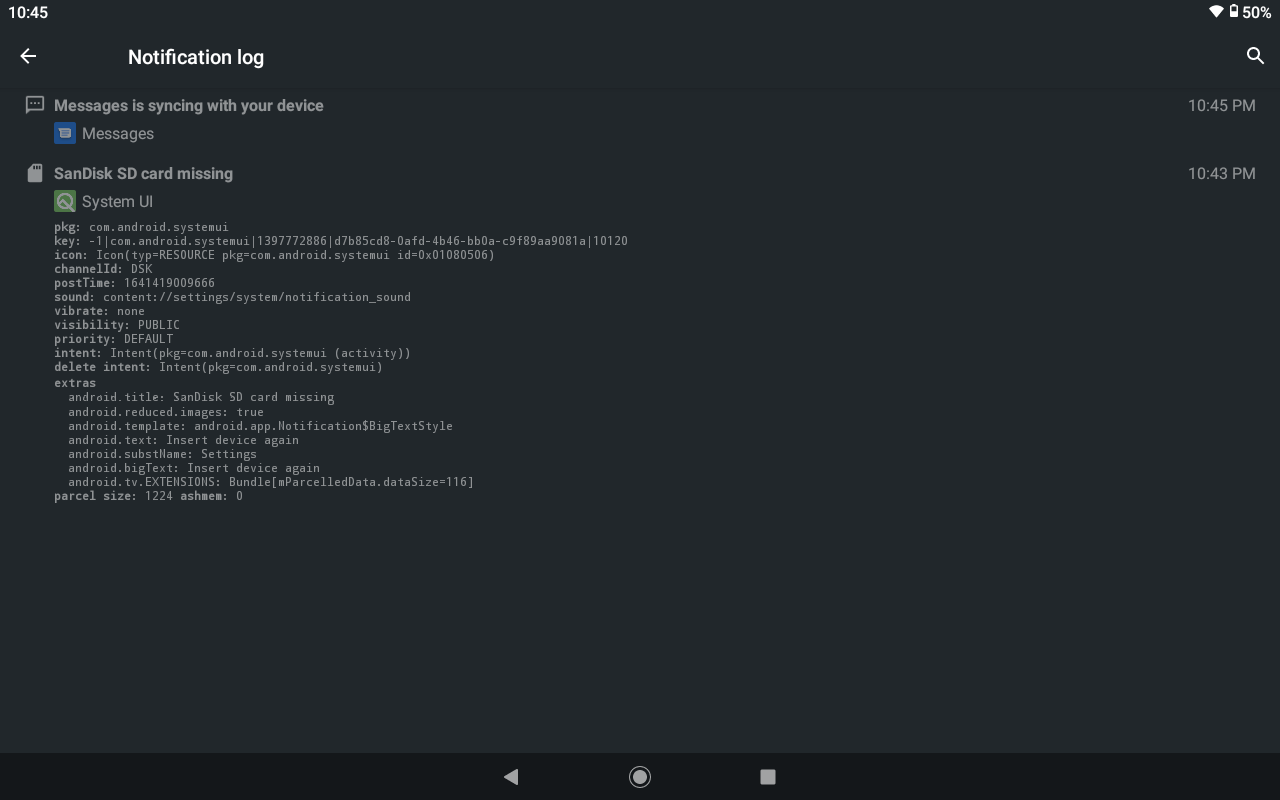Click the android.text line
1280x800 pixels.
point(183,440)
